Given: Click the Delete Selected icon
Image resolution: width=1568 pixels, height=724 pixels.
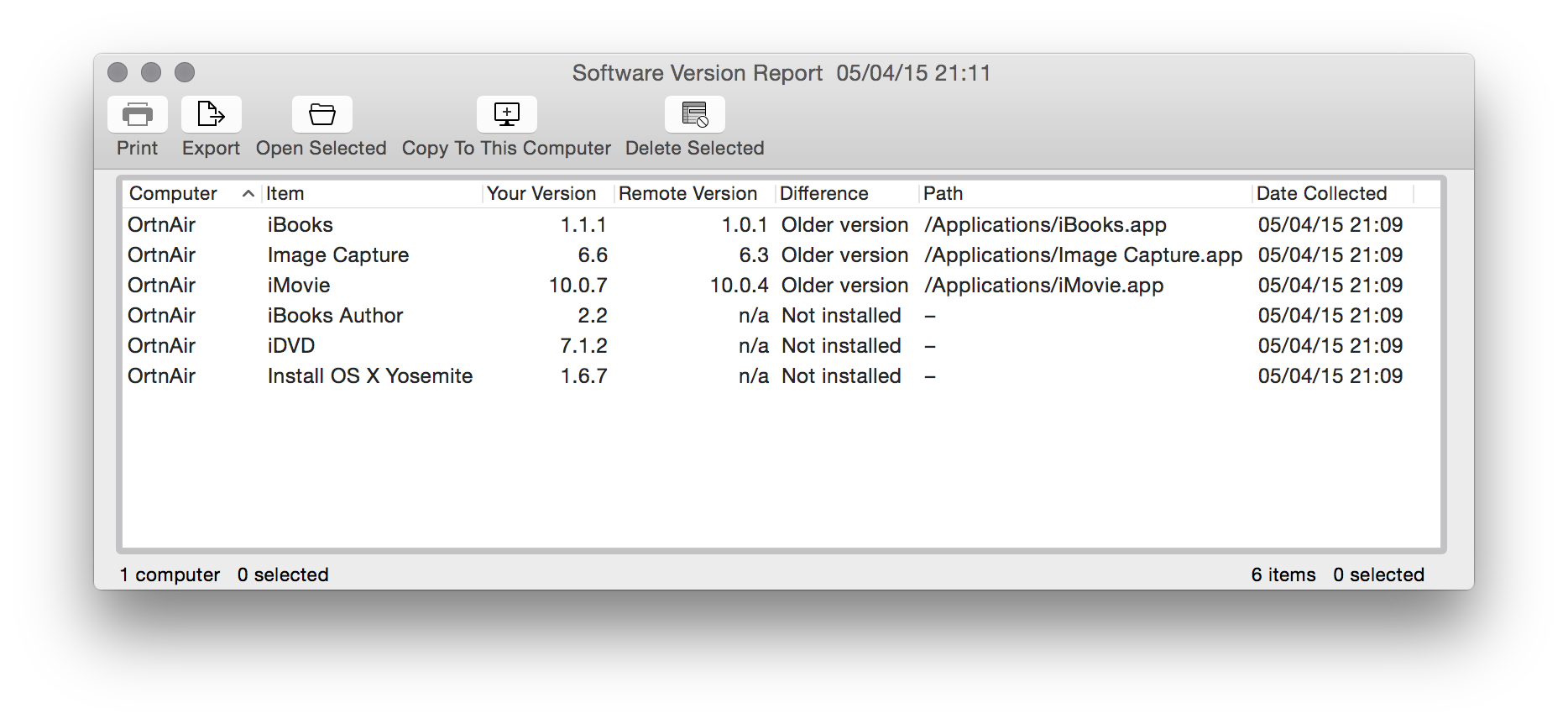Looking at the screenshot, I should coord(695,114).
